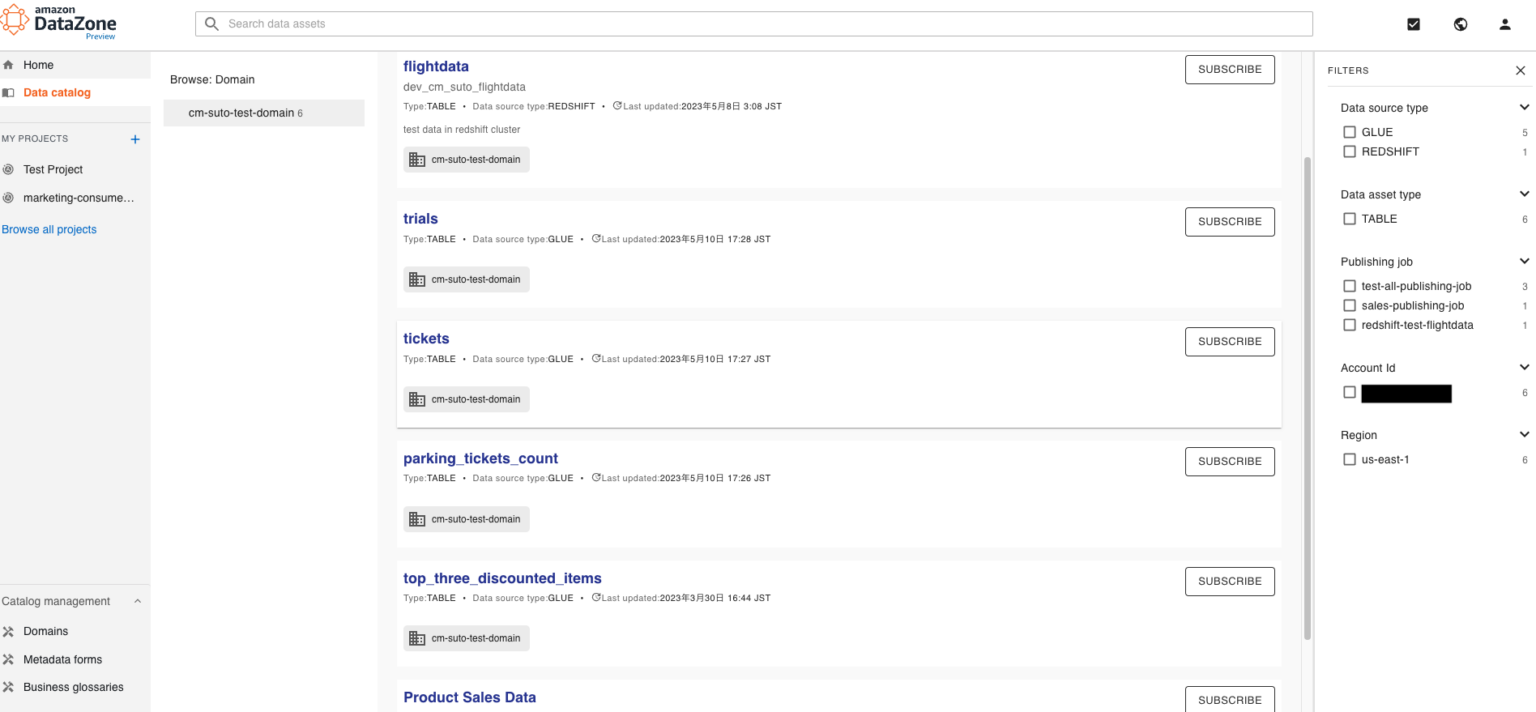1536x712 pixels.
Task: Open the DataZone tasks inbox icon
Action: [x=1413, y=24]
